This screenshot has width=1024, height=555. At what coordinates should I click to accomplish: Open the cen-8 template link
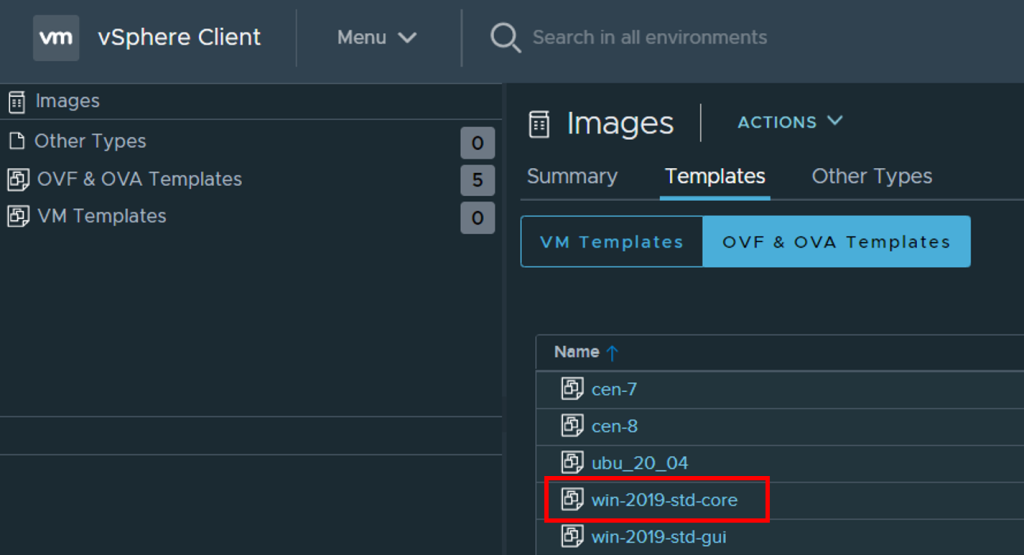click(x=615, y=426)
